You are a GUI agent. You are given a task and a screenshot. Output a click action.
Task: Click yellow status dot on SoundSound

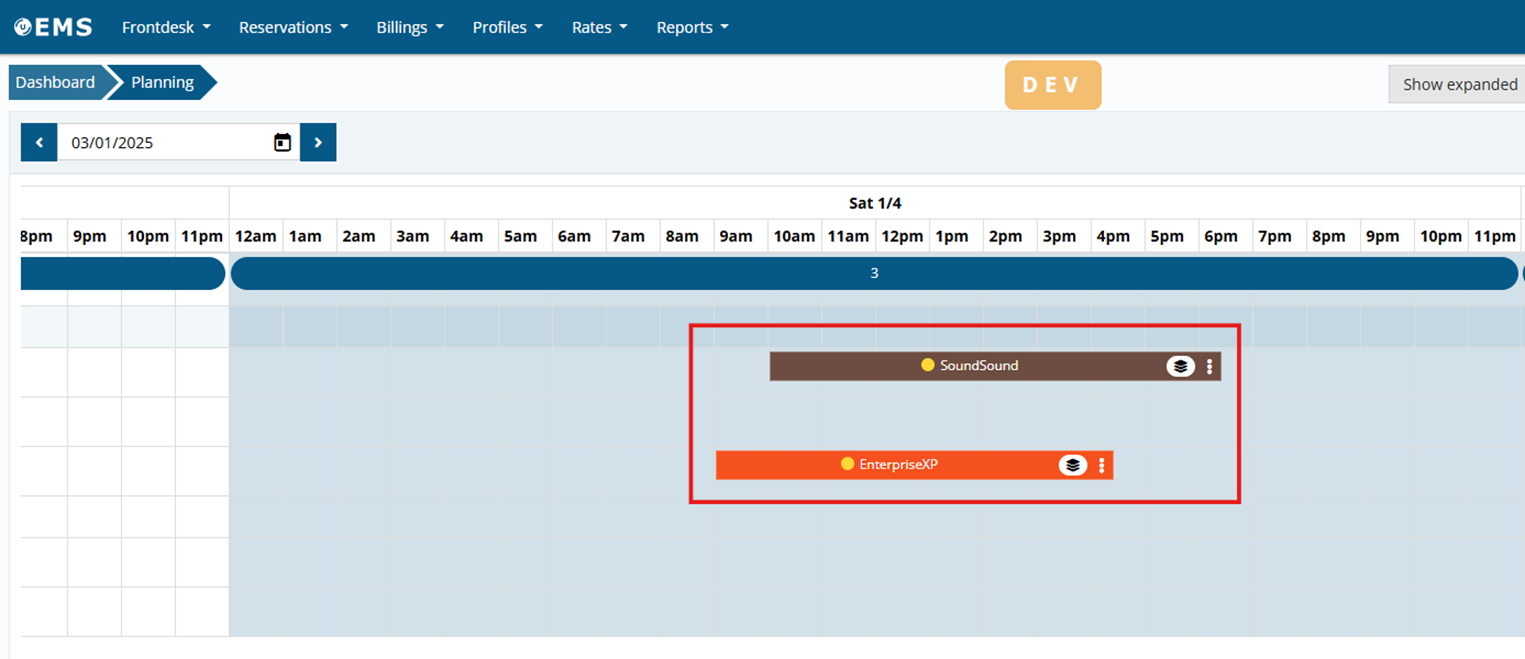point(928,366)
